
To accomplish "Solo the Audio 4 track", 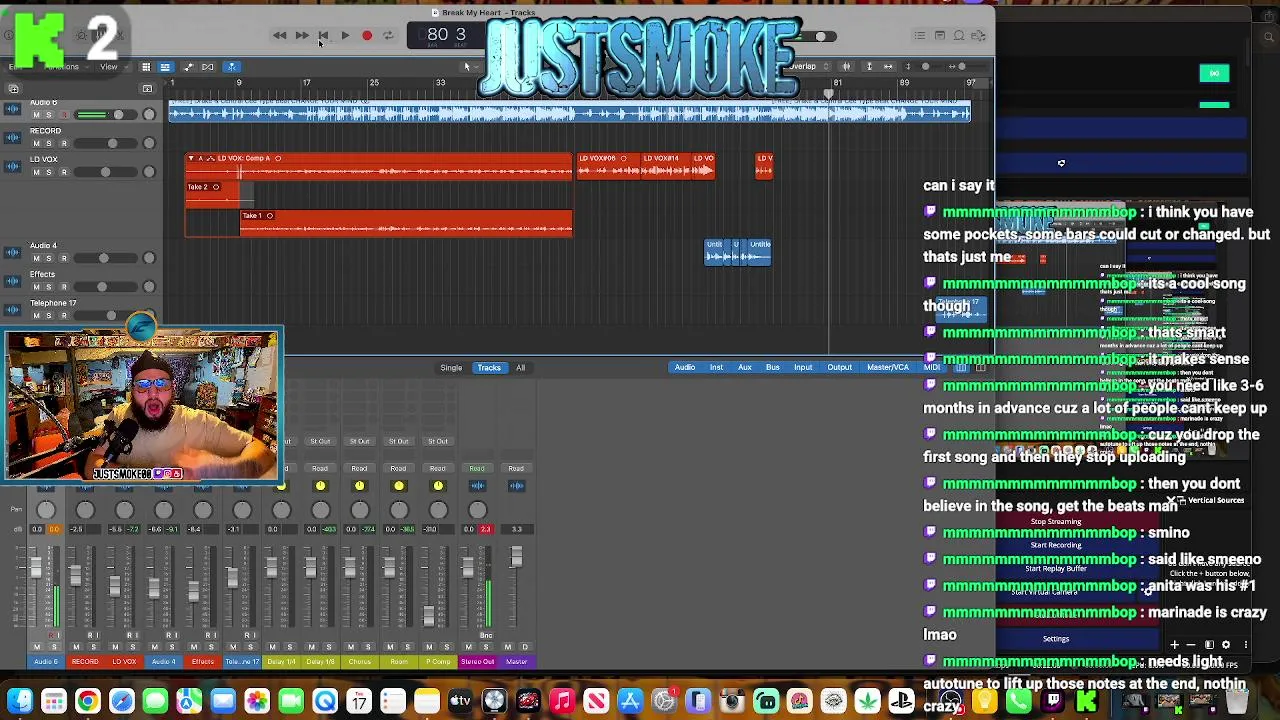I will tap(49, 258).
